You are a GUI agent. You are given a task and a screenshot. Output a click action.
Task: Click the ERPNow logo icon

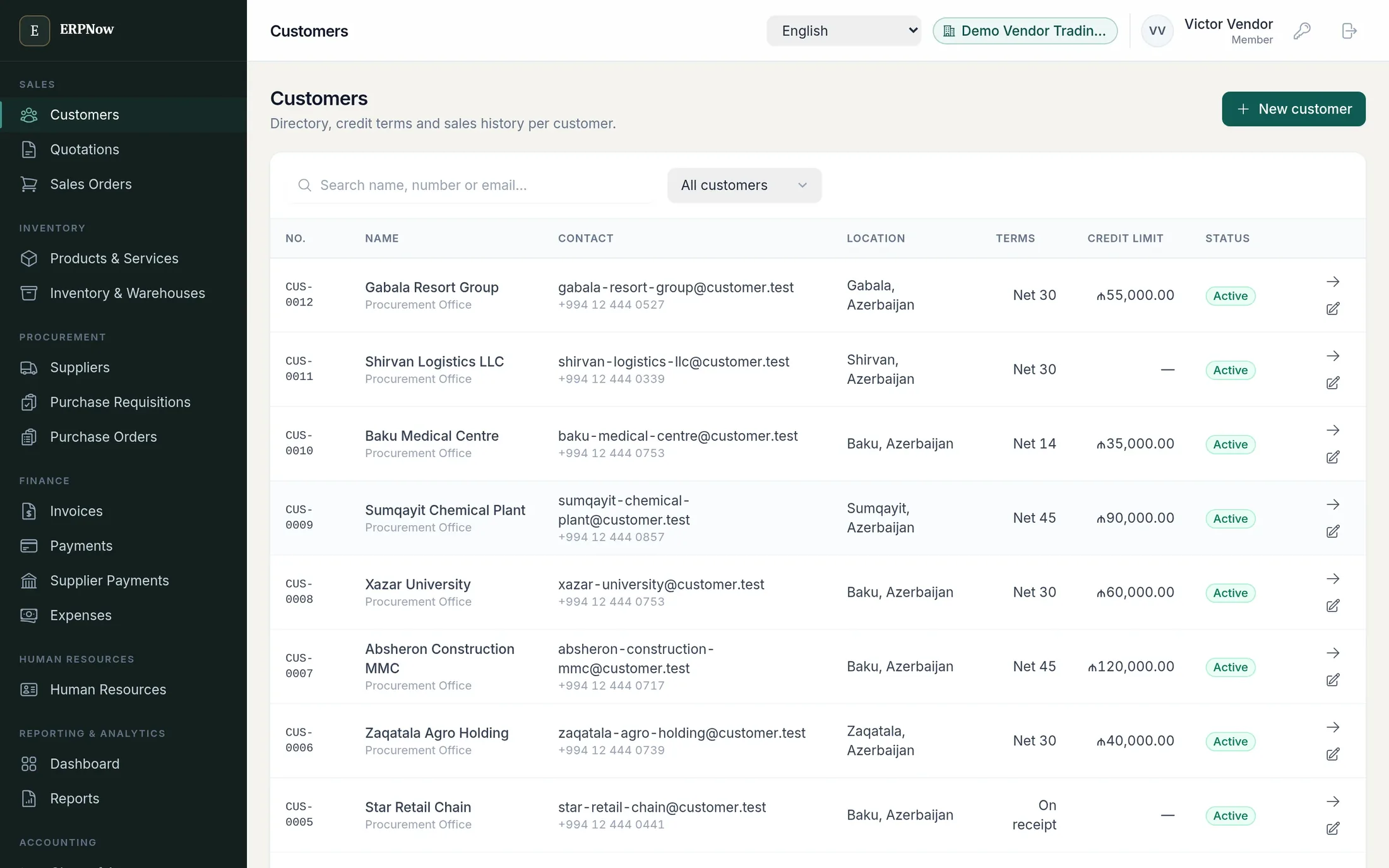(35, 30)
